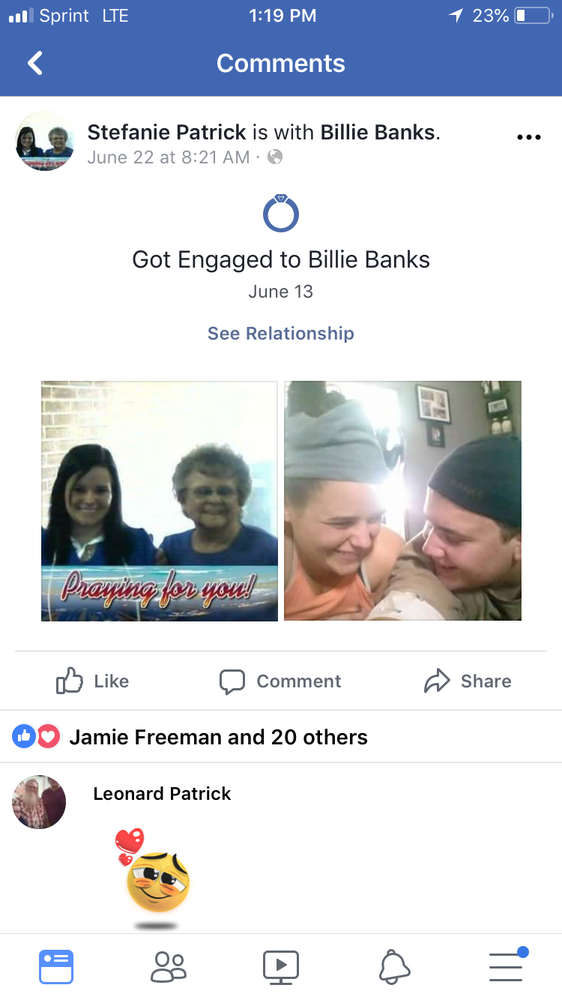
Task: Open Leonard Patrick's profile name
Action: (x=162, y=793)
